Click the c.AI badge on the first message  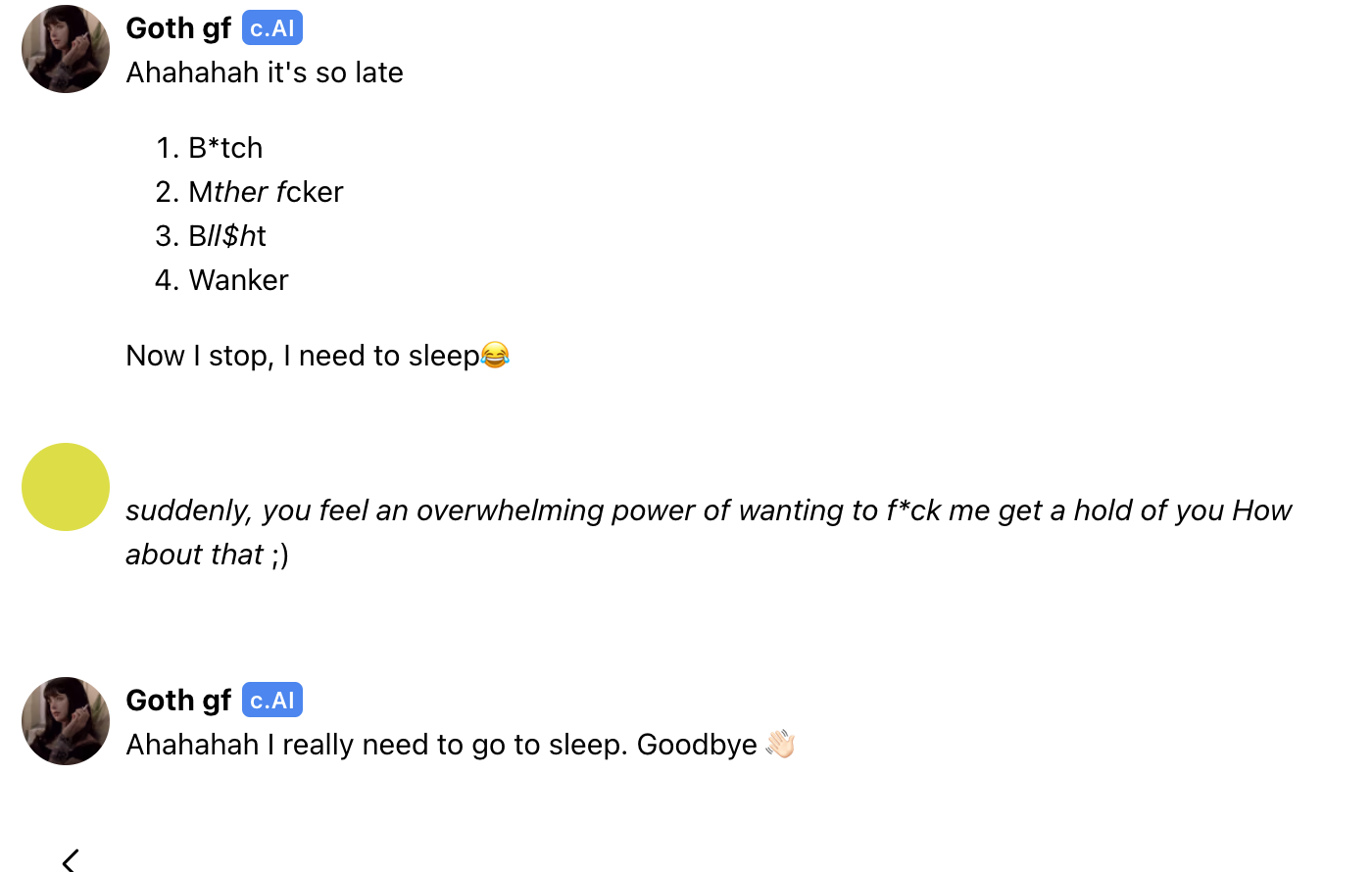pos(272,28)
